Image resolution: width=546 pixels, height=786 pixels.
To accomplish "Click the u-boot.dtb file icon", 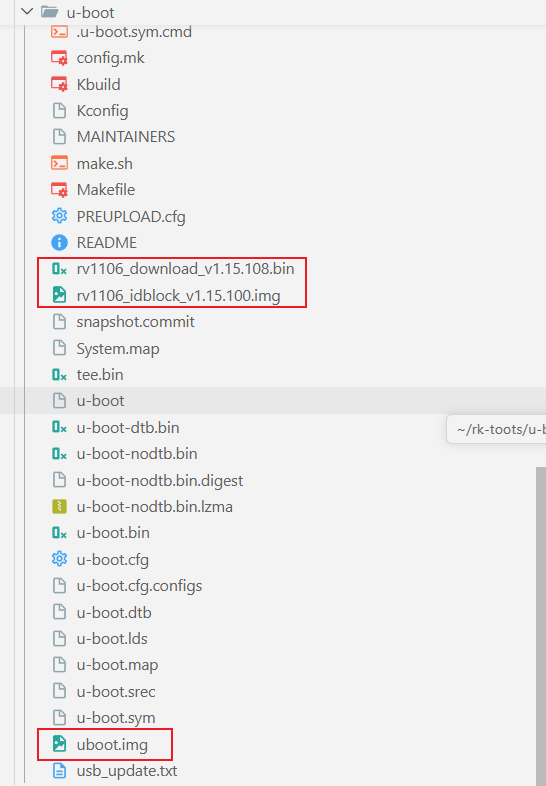I will point(59,612).
